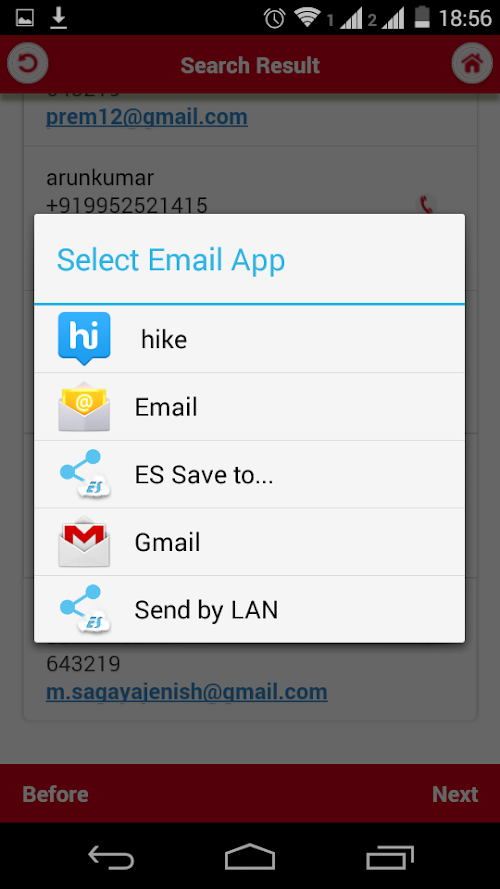The image size is (500, 889).
Task: Tap the yellow Email envelope icon
Action: click(84, 407)
